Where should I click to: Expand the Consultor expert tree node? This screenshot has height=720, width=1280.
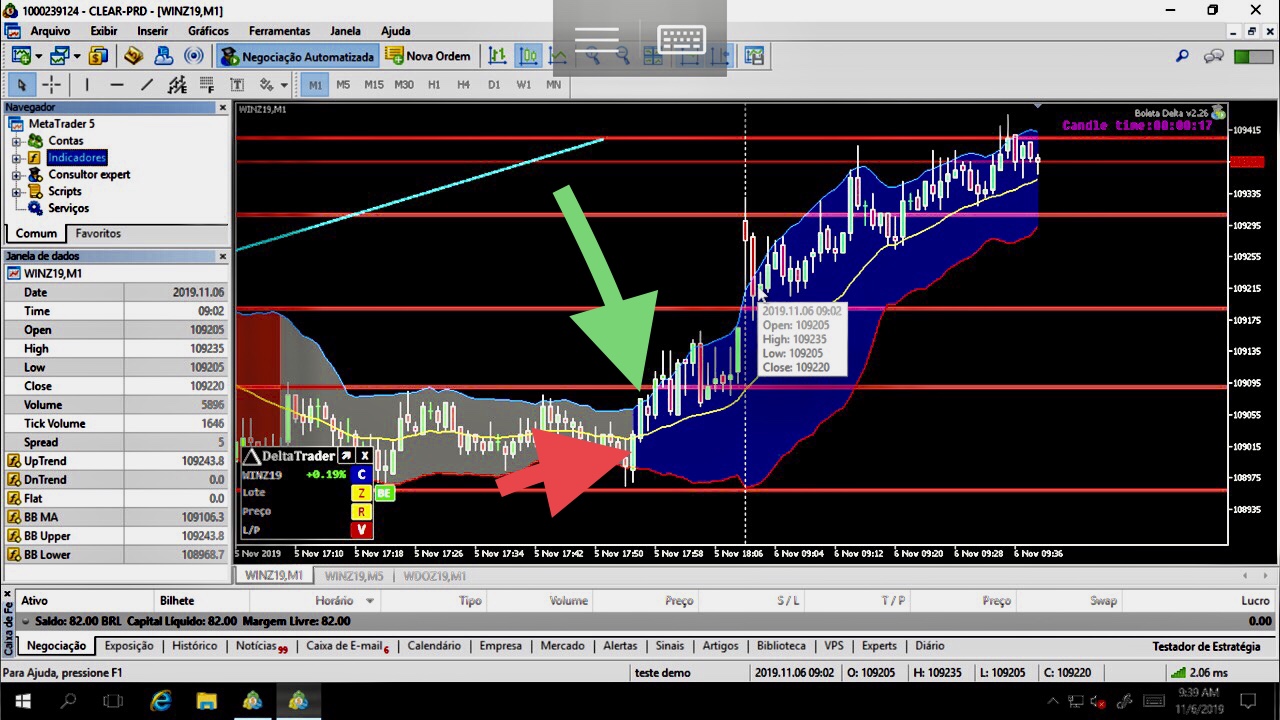(16, 175)
